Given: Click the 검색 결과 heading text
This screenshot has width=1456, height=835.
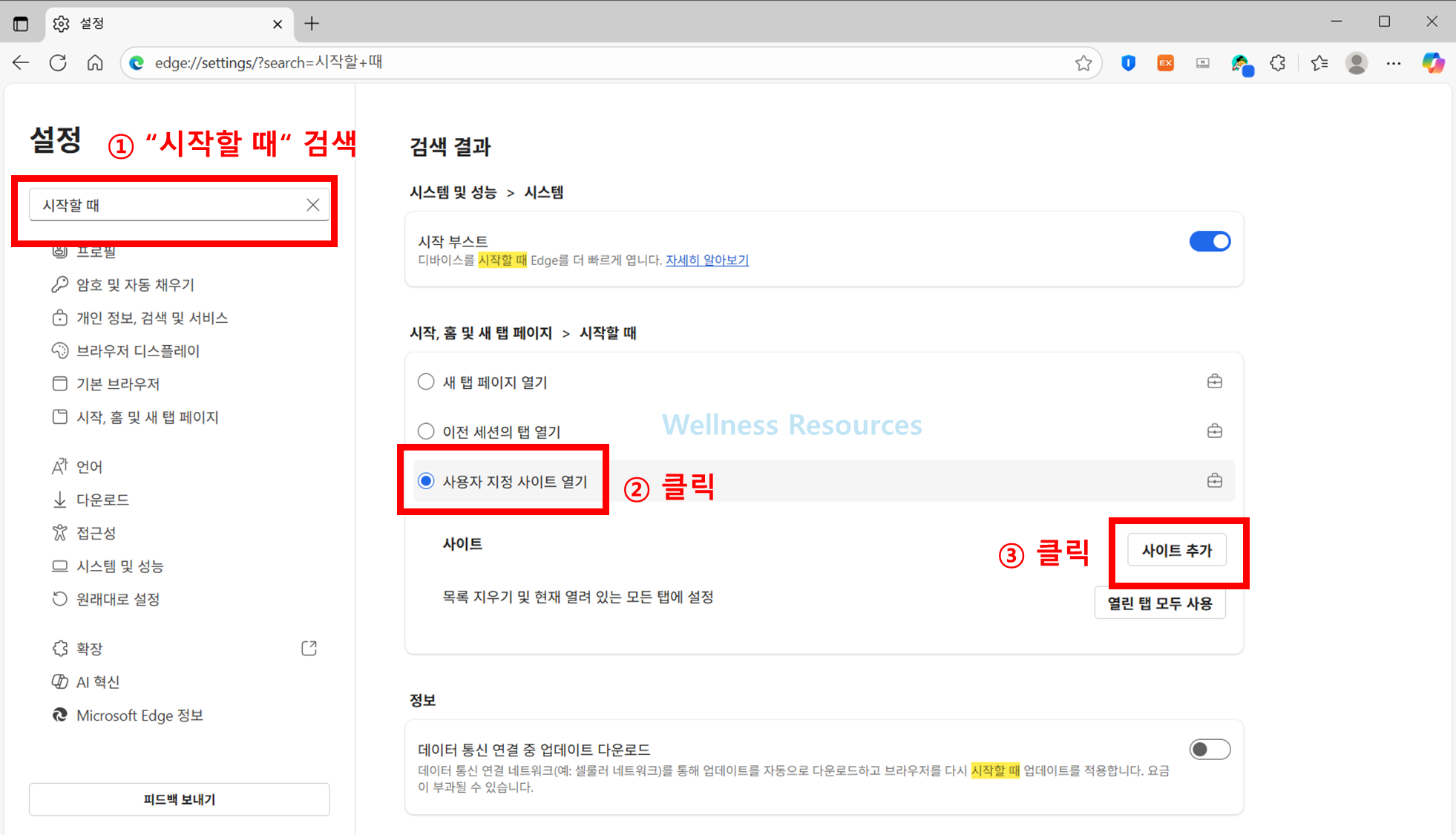Looking at the screenshot, I should tap(450, 147).
